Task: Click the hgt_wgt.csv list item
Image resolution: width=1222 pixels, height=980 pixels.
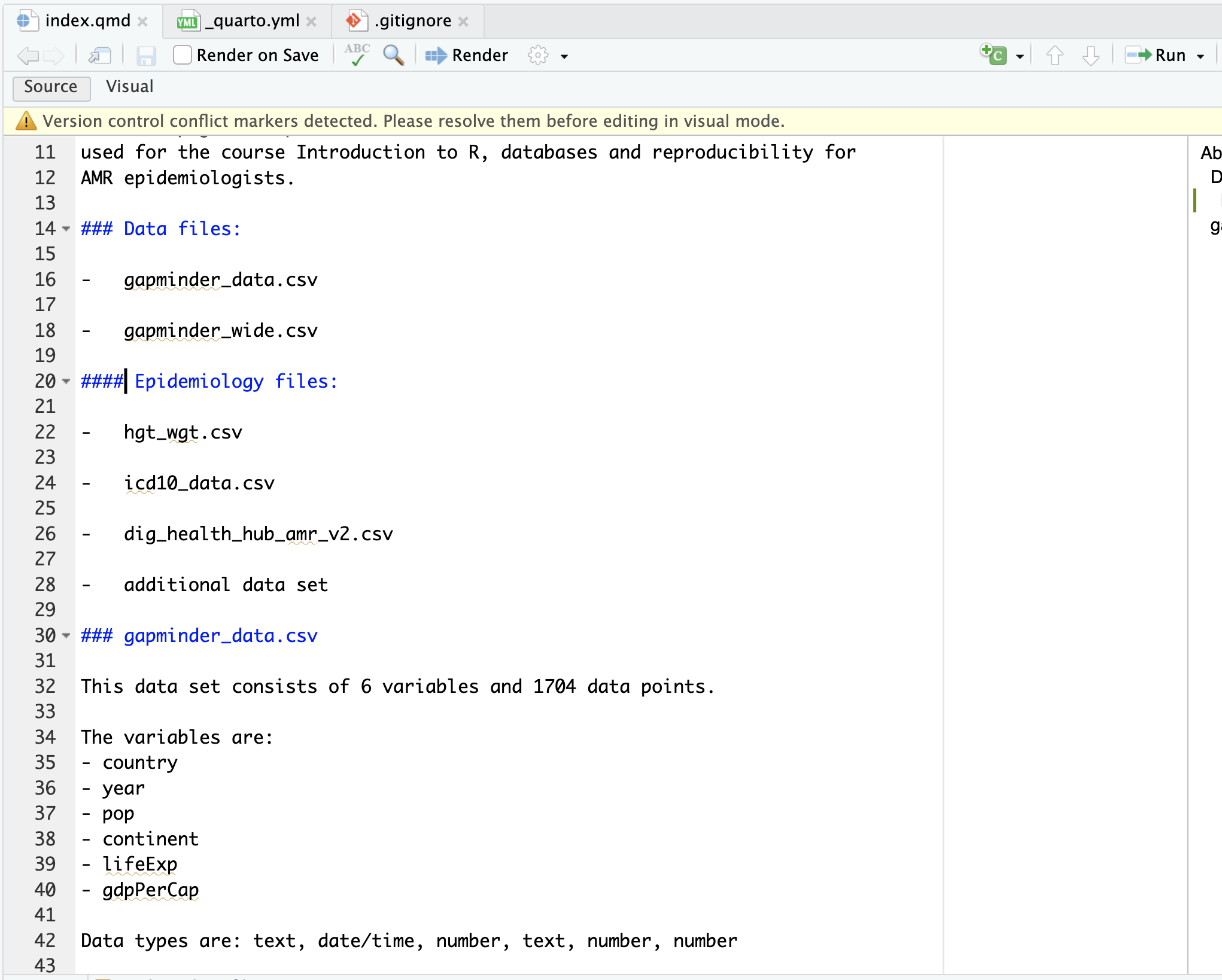Action: point(183,433)
